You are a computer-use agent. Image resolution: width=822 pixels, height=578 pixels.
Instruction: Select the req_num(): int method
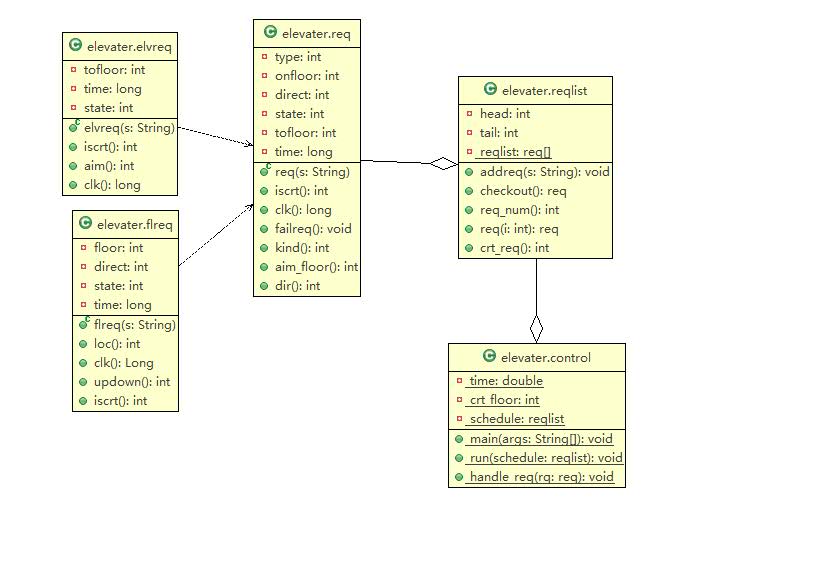coord(520,210)
